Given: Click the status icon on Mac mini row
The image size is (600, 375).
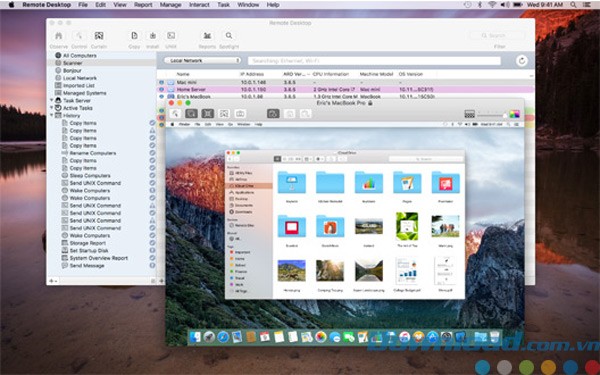Looking at the screenshot, I should (161, 82).
